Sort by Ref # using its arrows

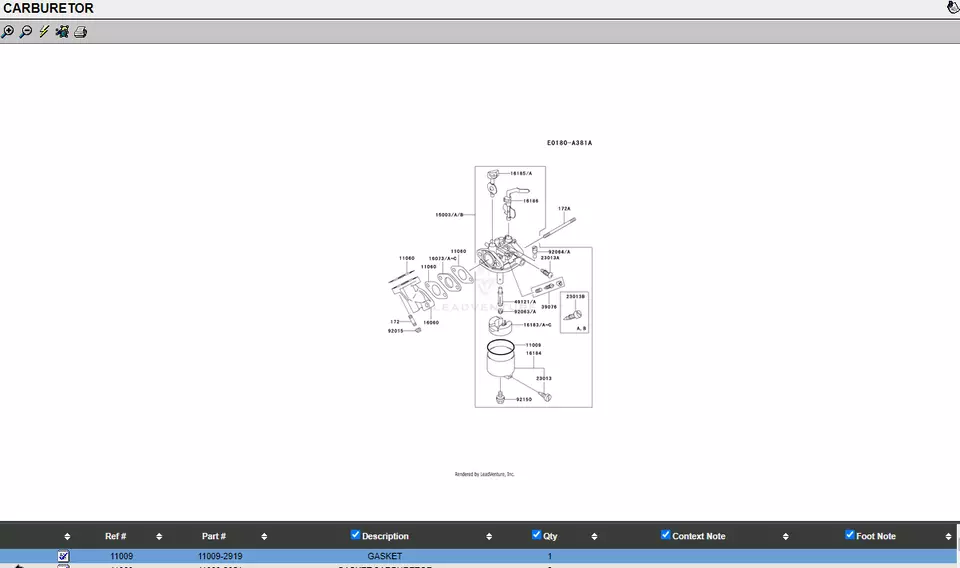coord(159,537)
